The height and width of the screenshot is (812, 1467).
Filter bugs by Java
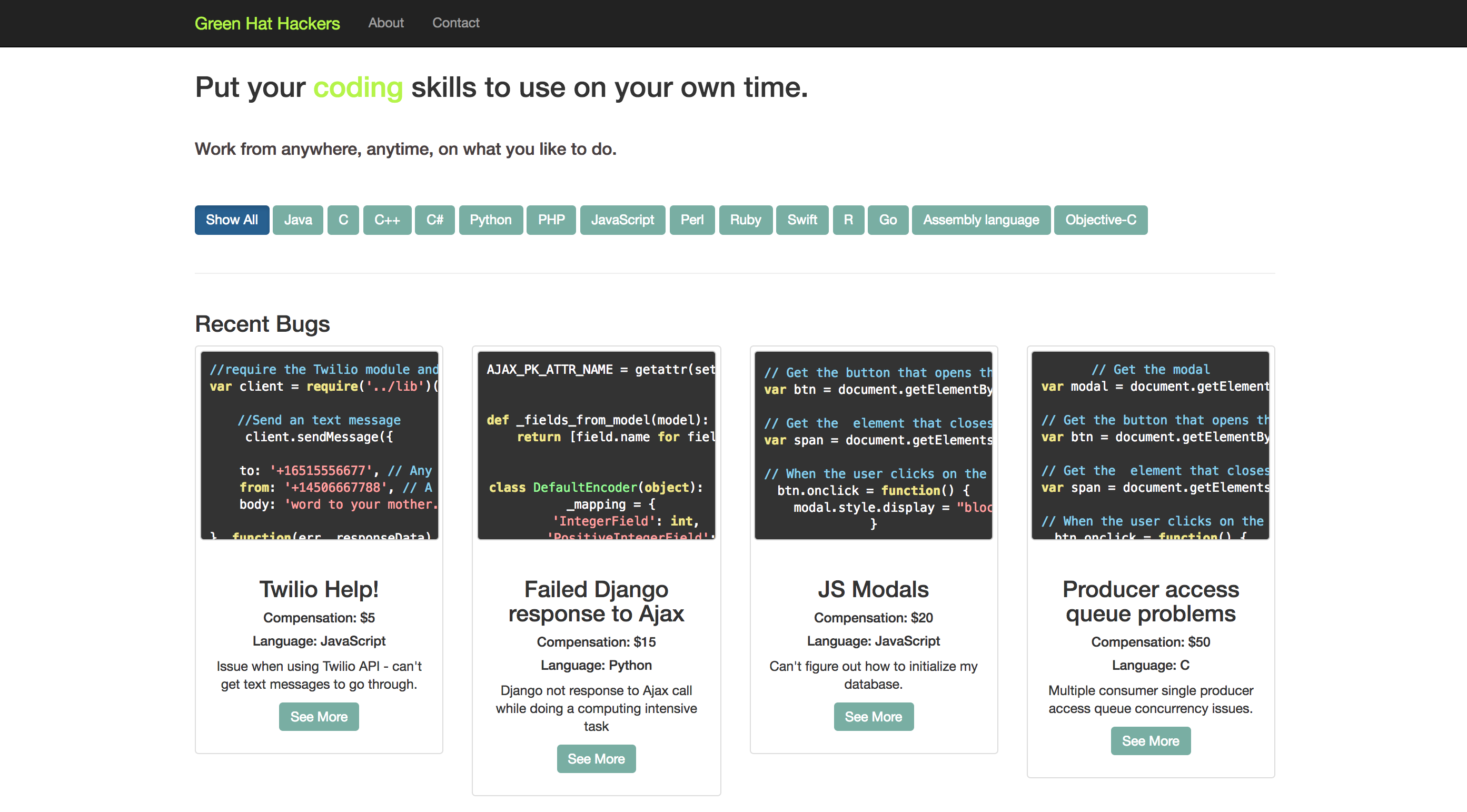[x=298, y=220]
